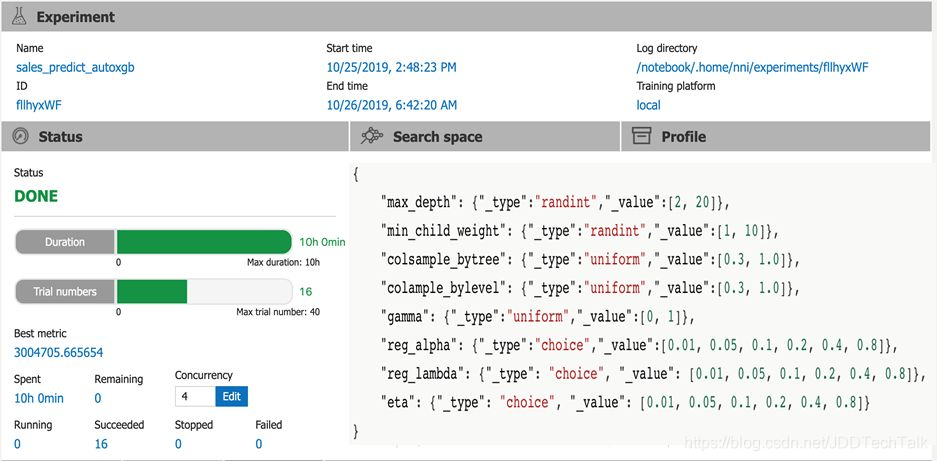The height and width of the screenshot is (461, 937).
Task: Select experiment name sales_predict_autoxgb
Action: [75, 68]
